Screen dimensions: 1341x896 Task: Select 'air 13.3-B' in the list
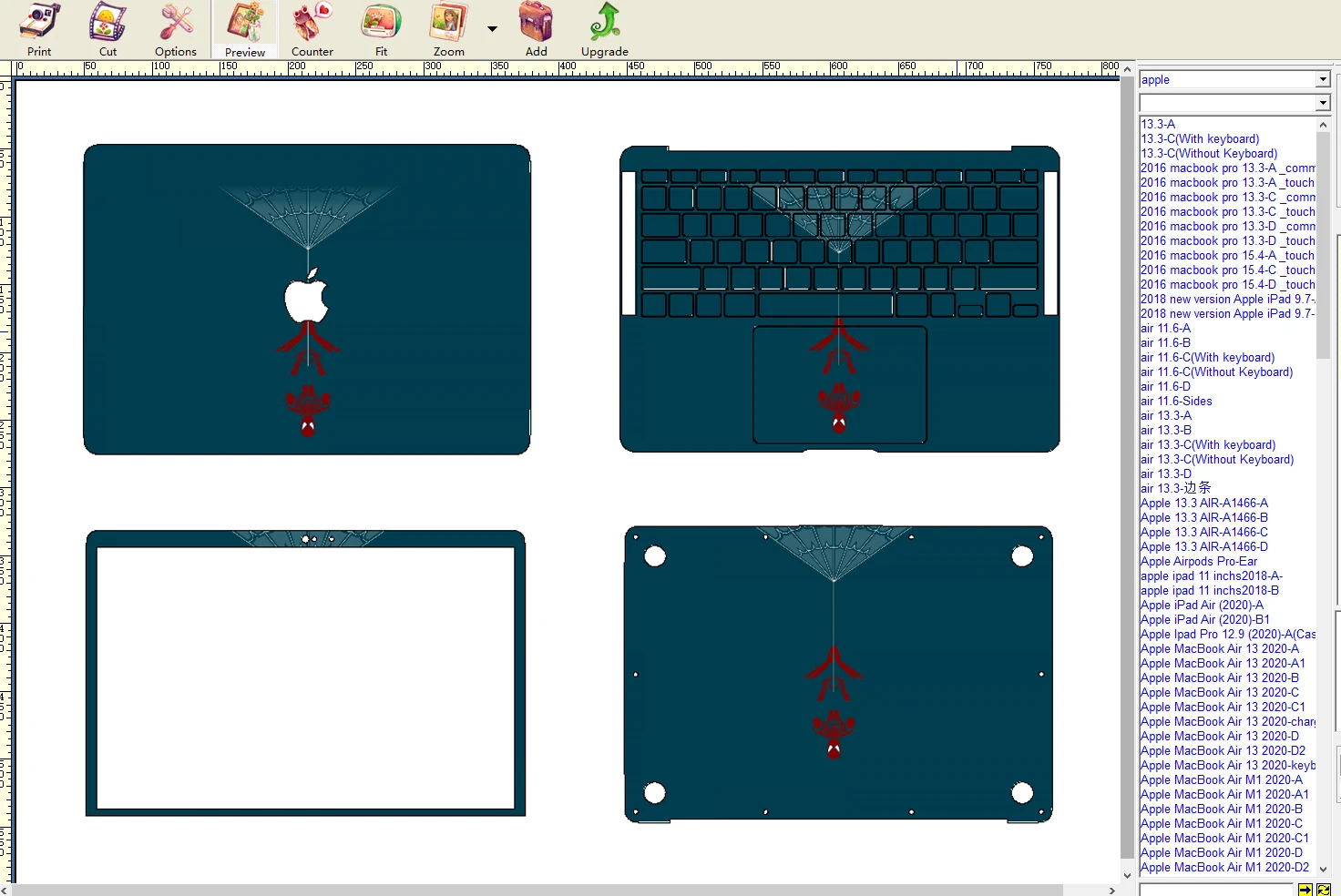1166,430
